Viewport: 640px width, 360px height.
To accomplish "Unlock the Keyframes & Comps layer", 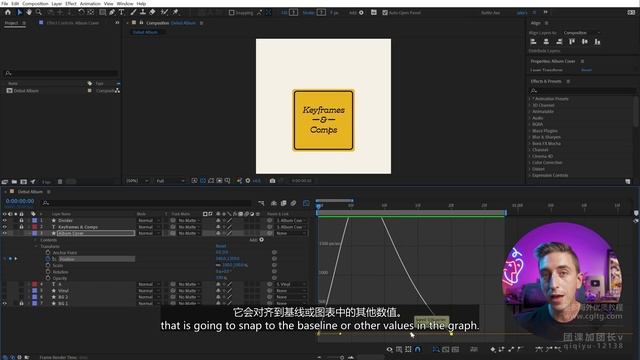I will (21, 227).
